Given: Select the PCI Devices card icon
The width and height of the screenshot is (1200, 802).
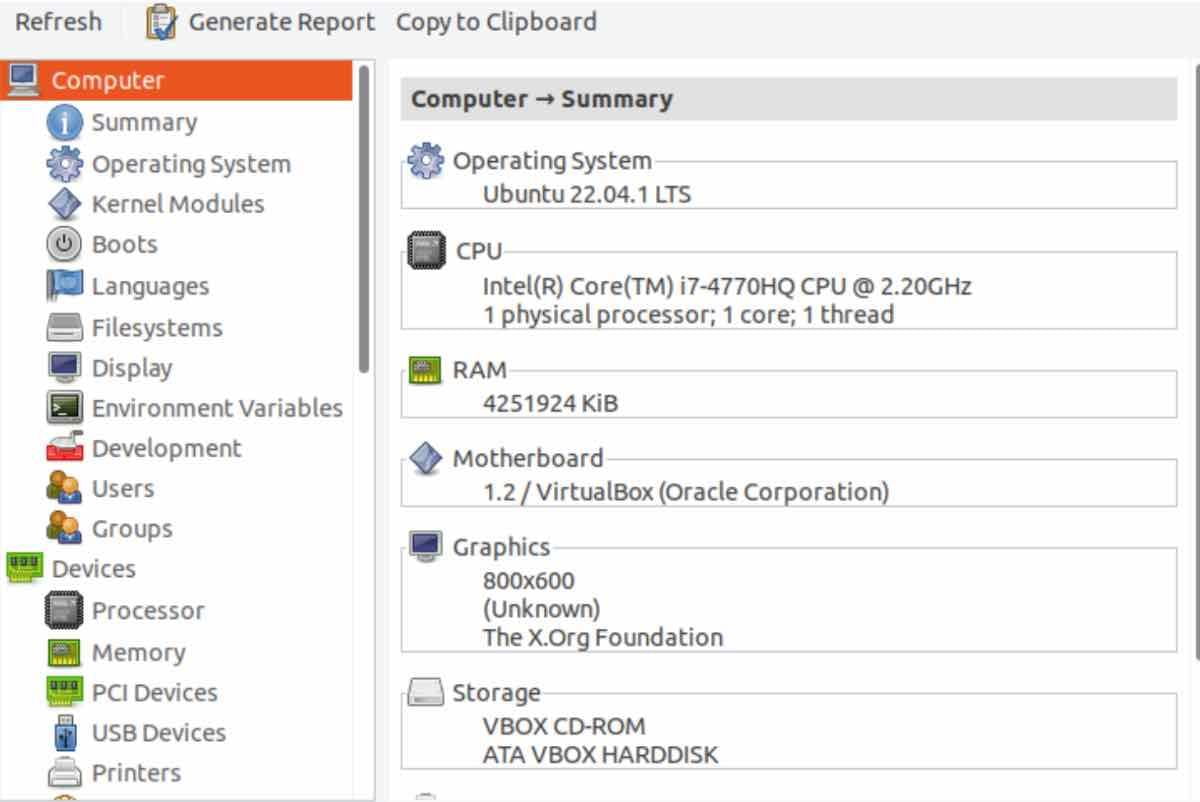Looking at the screenshot, I should point(64,691).
